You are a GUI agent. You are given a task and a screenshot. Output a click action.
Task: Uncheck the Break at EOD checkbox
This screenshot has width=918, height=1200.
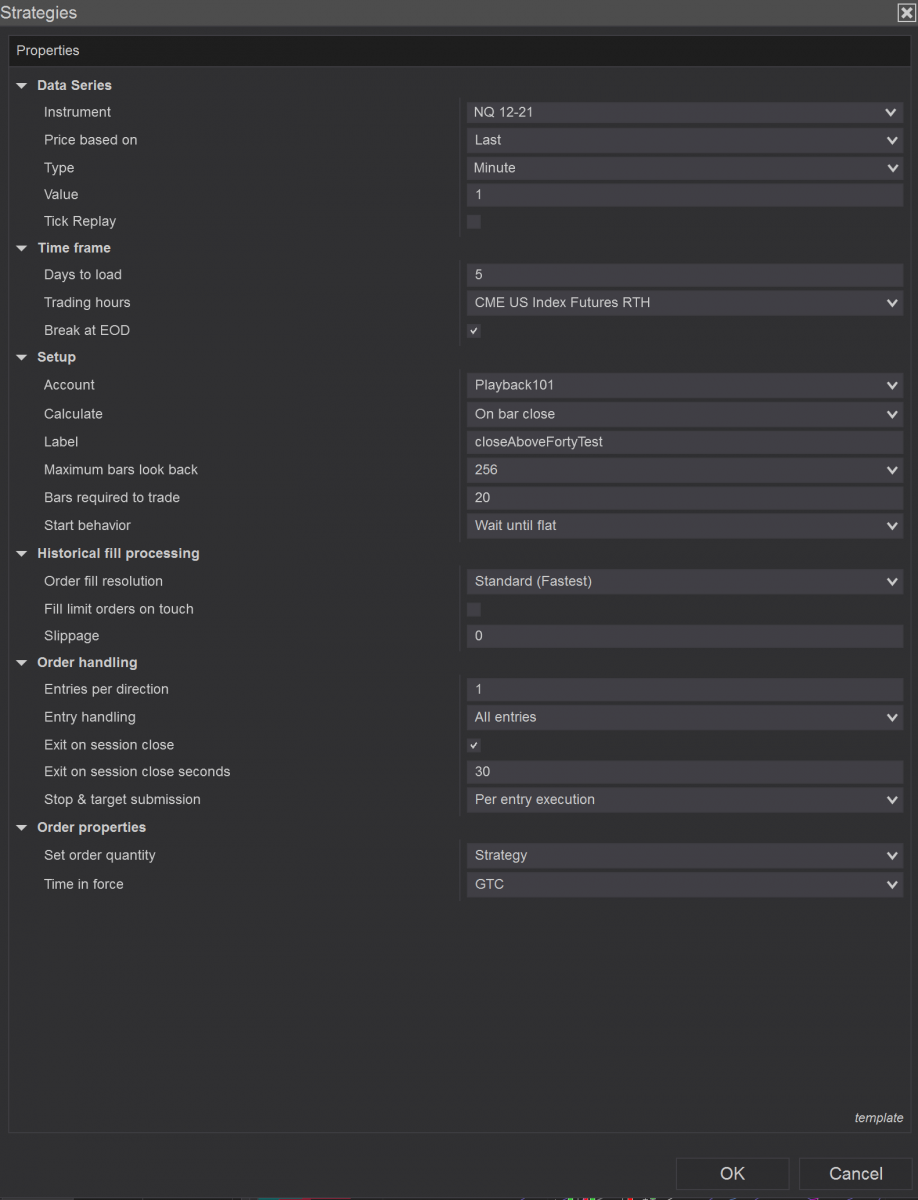point(474,331)
